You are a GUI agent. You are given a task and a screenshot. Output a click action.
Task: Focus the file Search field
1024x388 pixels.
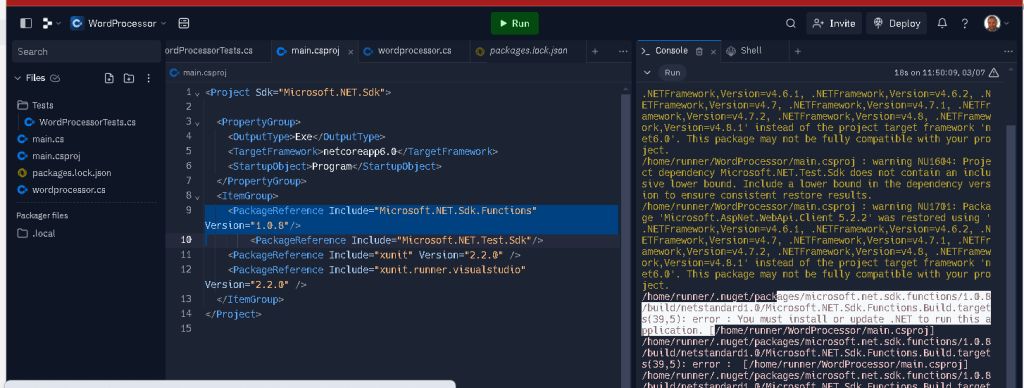(86, 52)
